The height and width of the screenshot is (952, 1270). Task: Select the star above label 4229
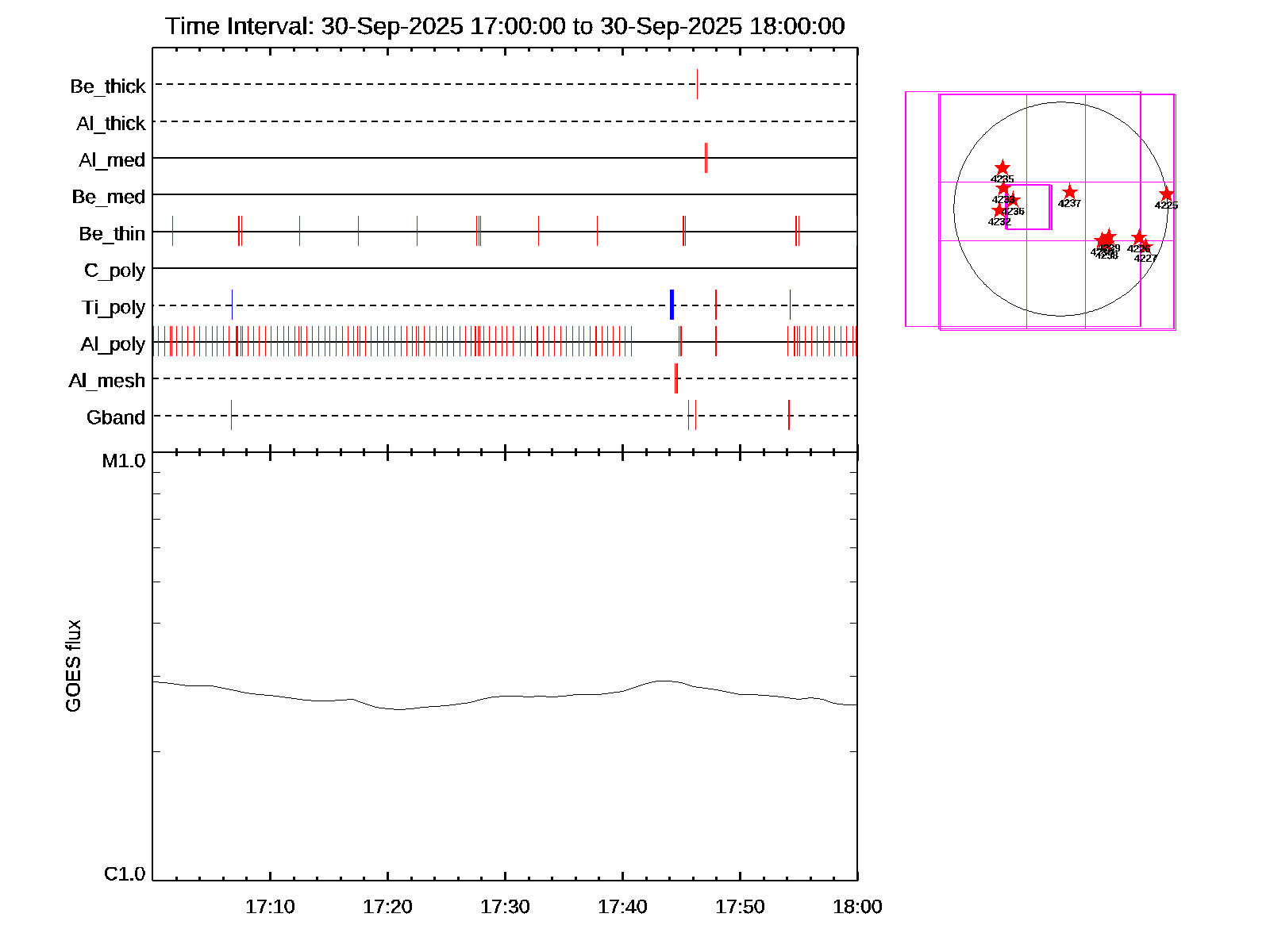[x=1109, y=237]
